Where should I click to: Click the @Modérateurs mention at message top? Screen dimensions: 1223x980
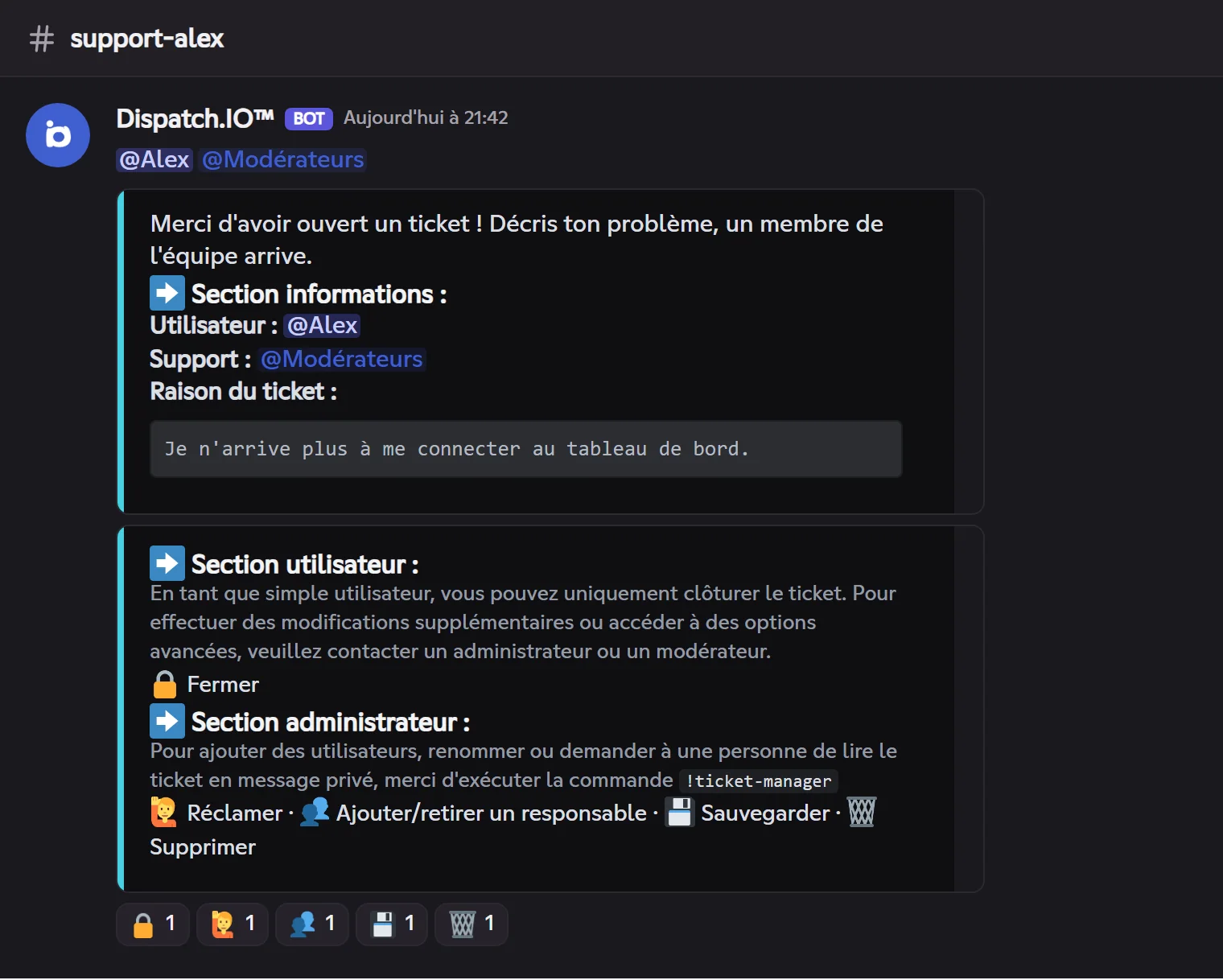tap(283, 159)
